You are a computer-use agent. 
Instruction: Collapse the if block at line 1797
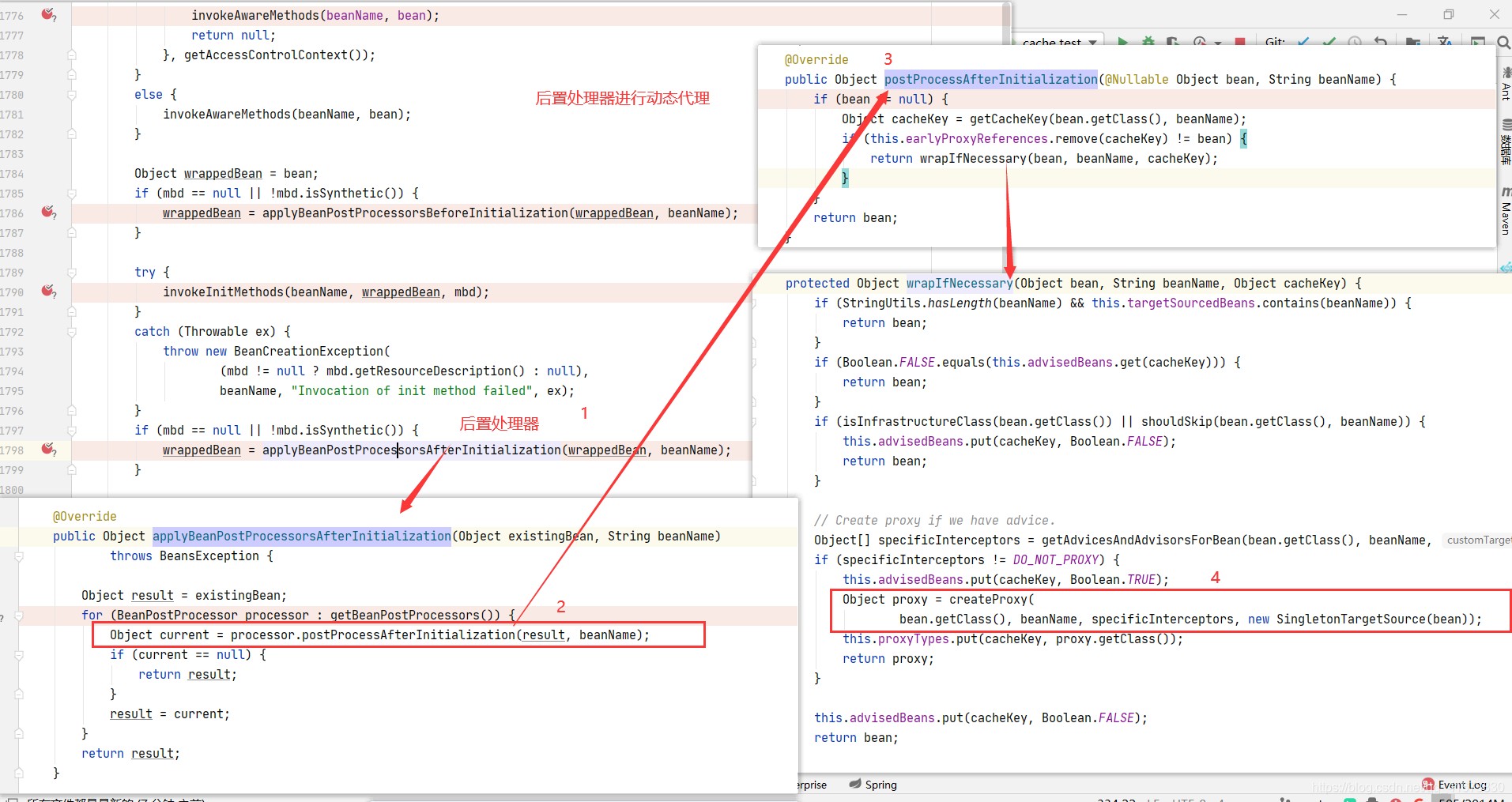pos(72,431)
